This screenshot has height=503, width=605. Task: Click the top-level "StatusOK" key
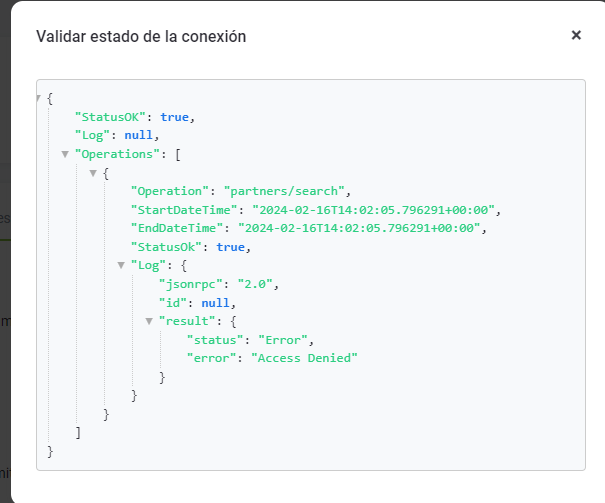(x=109, y=117)
